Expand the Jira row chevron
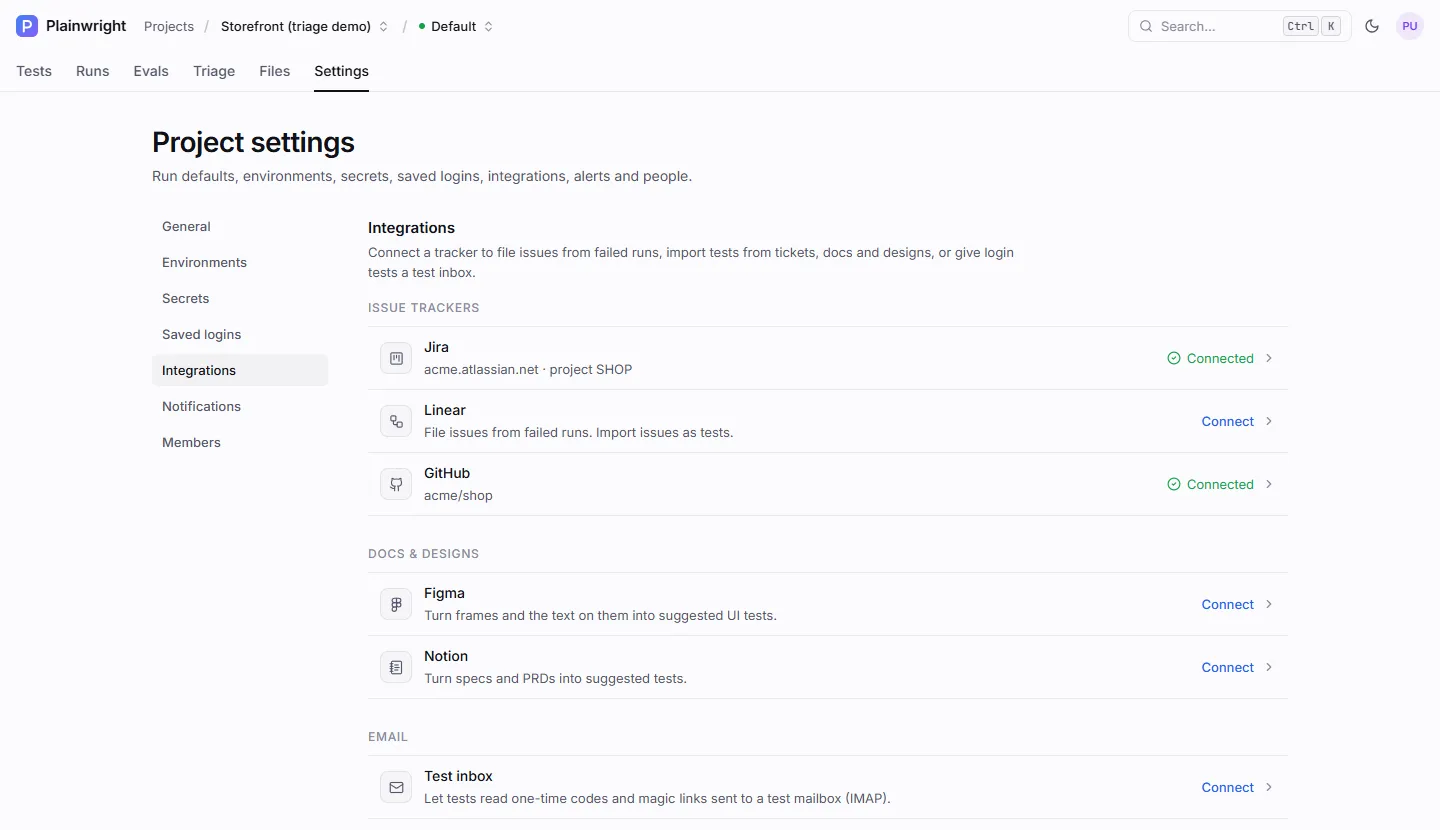 point(1269,358)
